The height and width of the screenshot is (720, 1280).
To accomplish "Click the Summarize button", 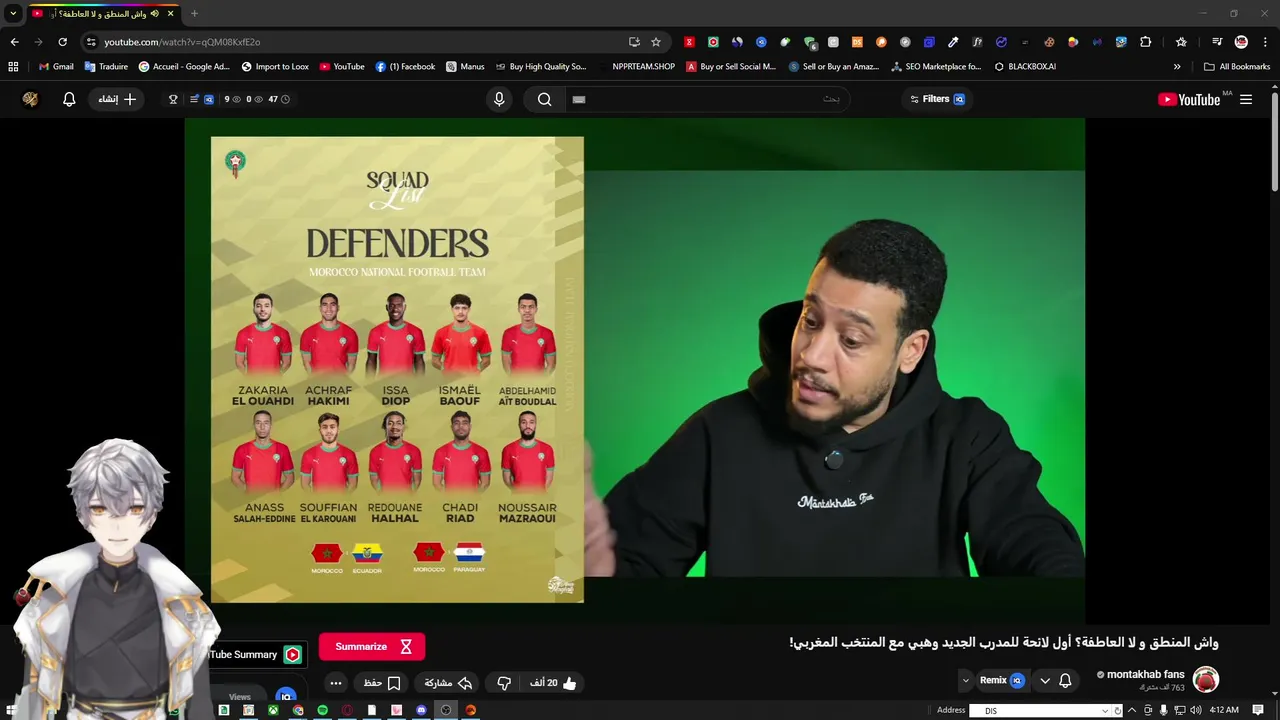I will pos(372,647).
